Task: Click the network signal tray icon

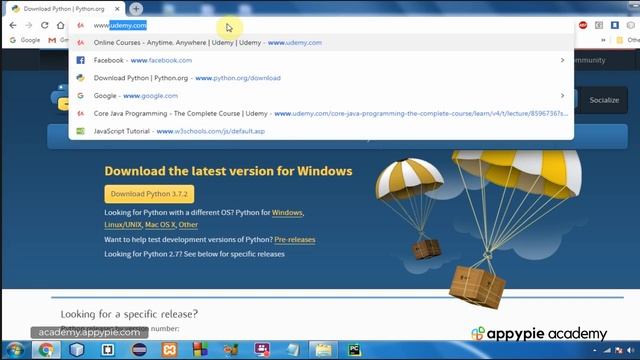Action: pyautogui.click(x=607, y=350)
